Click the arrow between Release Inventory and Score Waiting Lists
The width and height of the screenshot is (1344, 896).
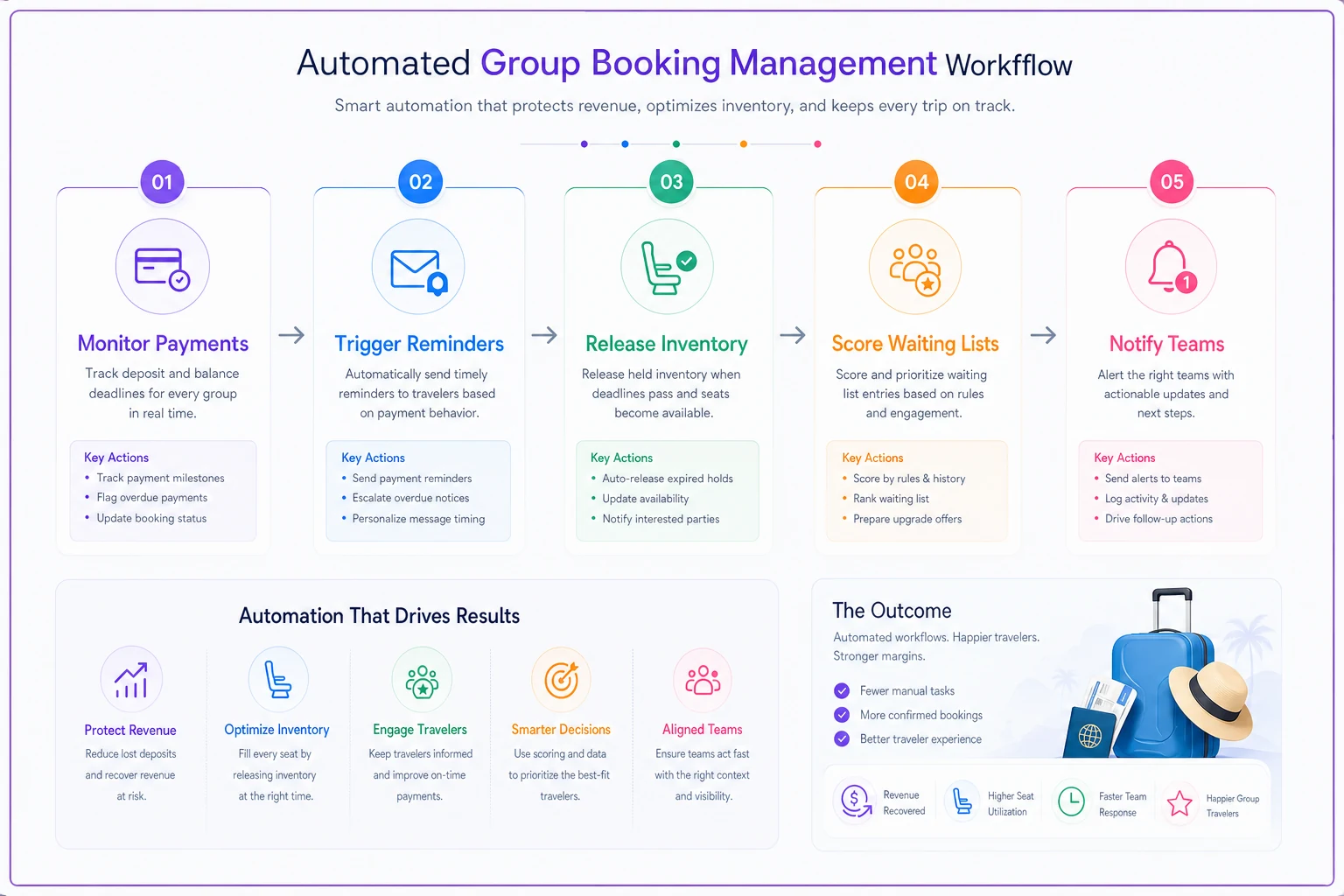(x=793, y=335)
